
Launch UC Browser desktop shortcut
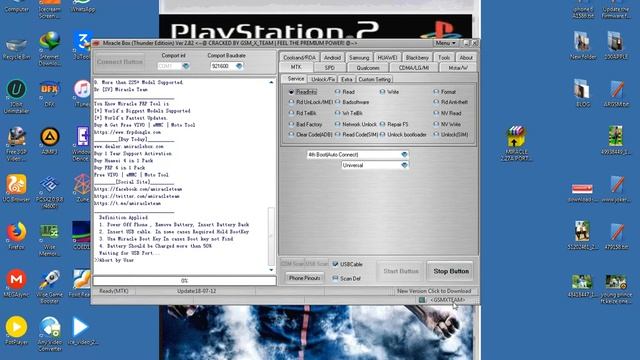point(16,189)
